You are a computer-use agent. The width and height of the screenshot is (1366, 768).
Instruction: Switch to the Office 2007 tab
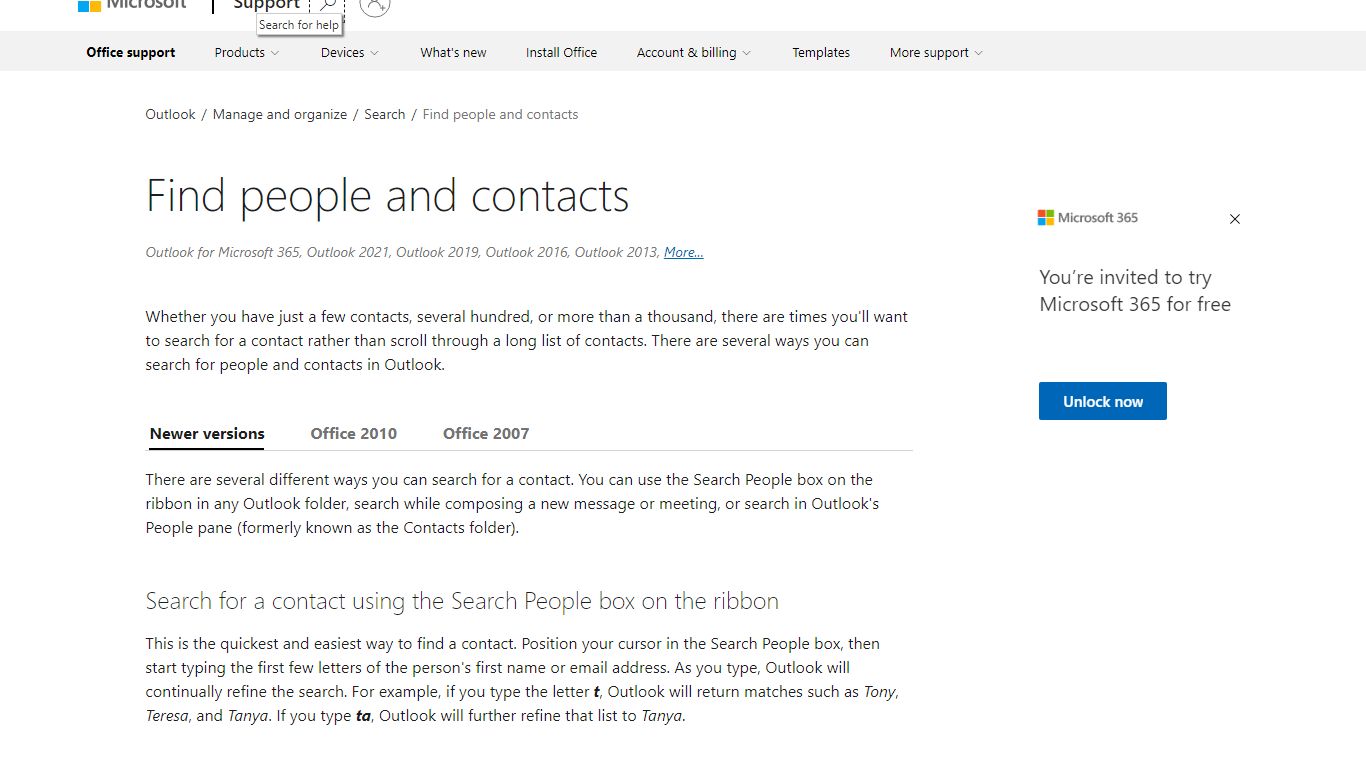pyautogui.click(x=486, y=434)
